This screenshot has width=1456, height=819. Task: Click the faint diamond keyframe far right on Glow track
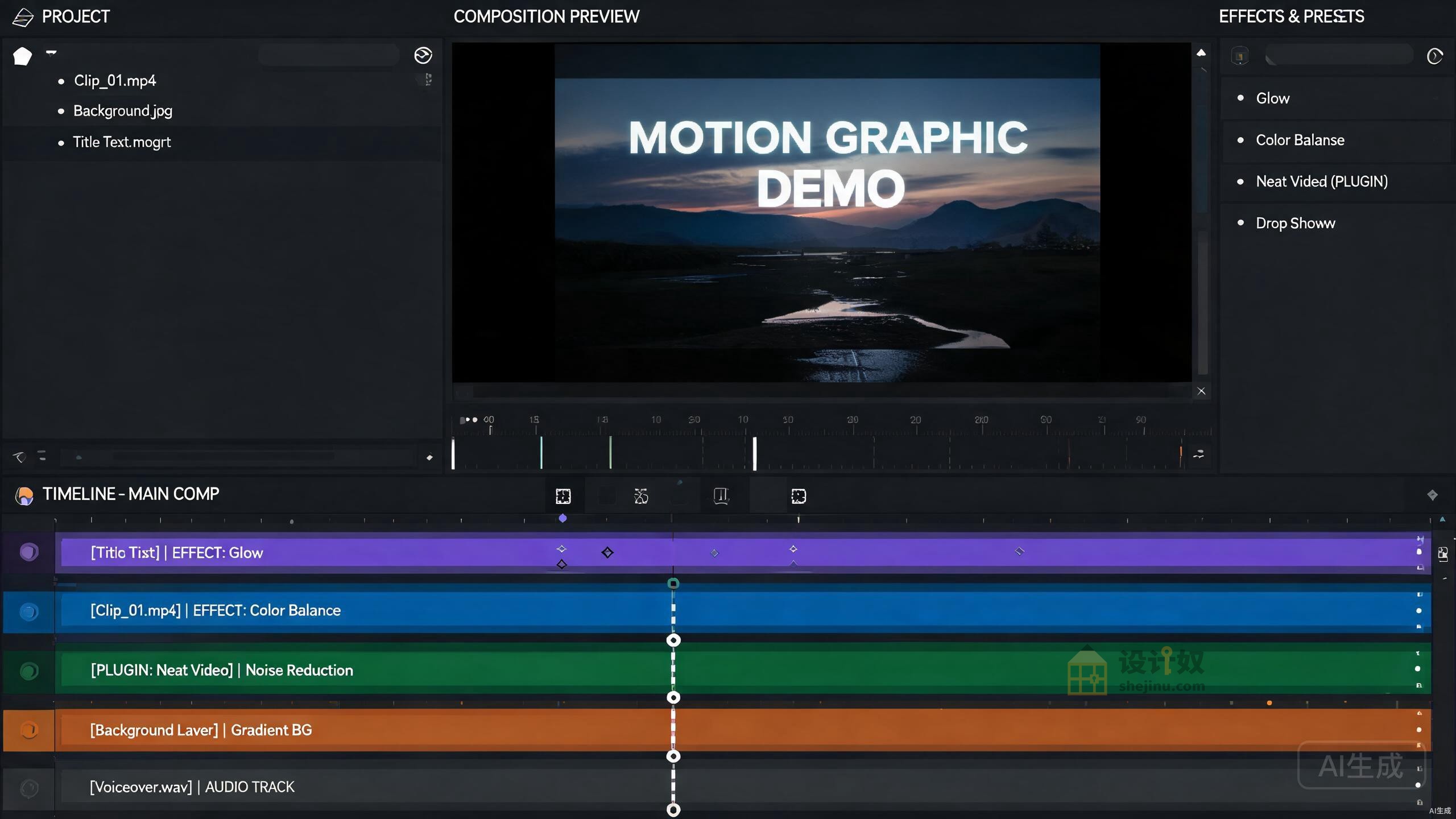coord(1019,551)
